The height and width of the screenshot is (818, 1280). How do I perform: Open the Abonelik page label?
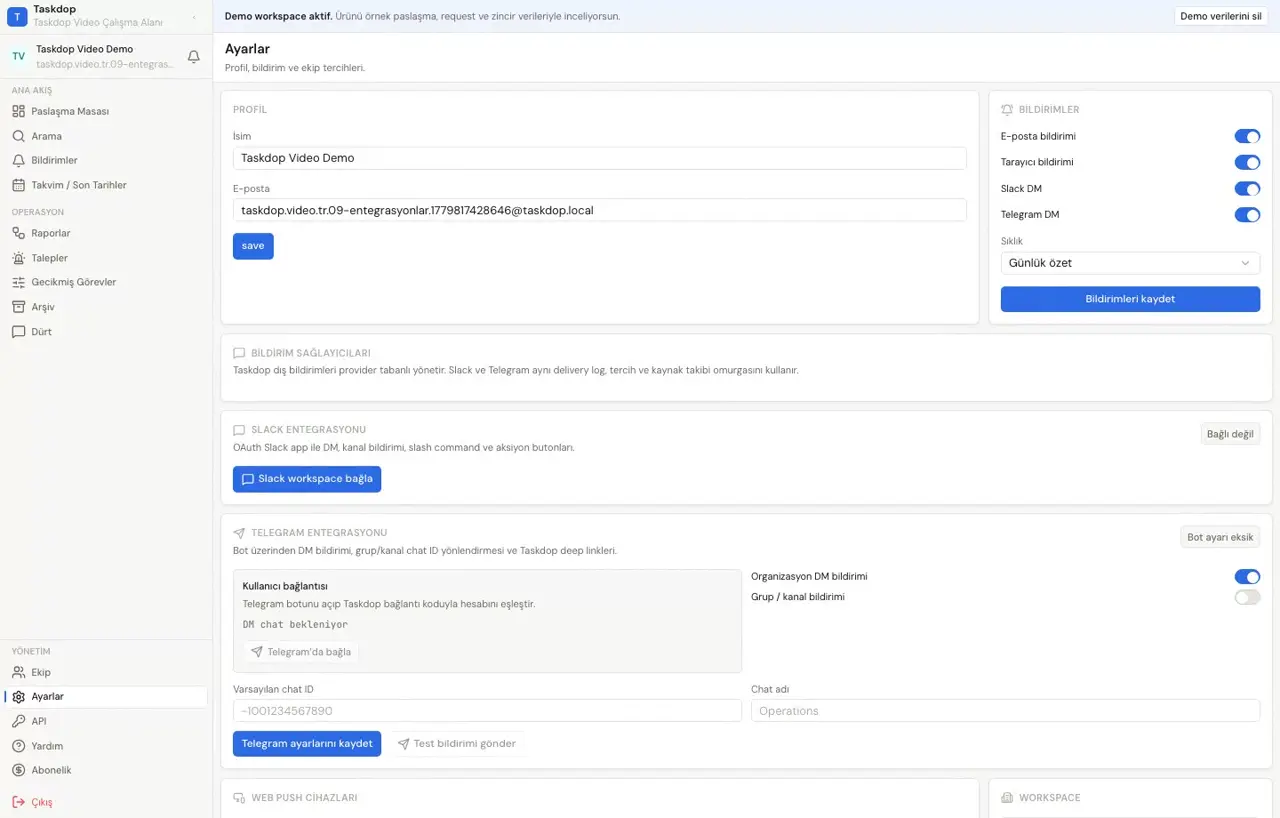pos(51,770)
